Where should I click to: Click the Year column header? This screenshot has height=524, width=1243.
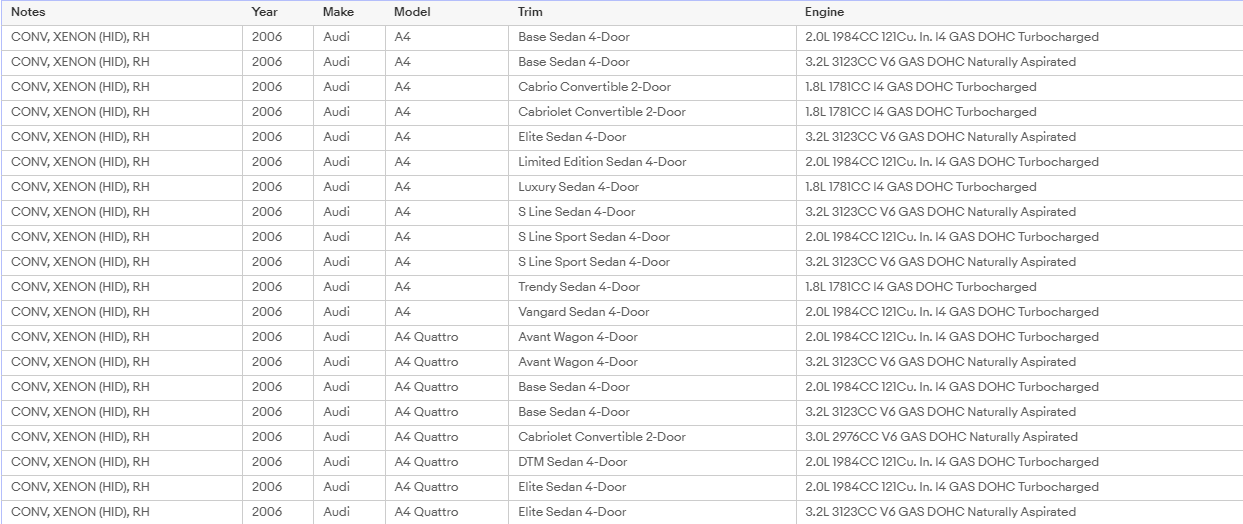[x=277, y=12]
